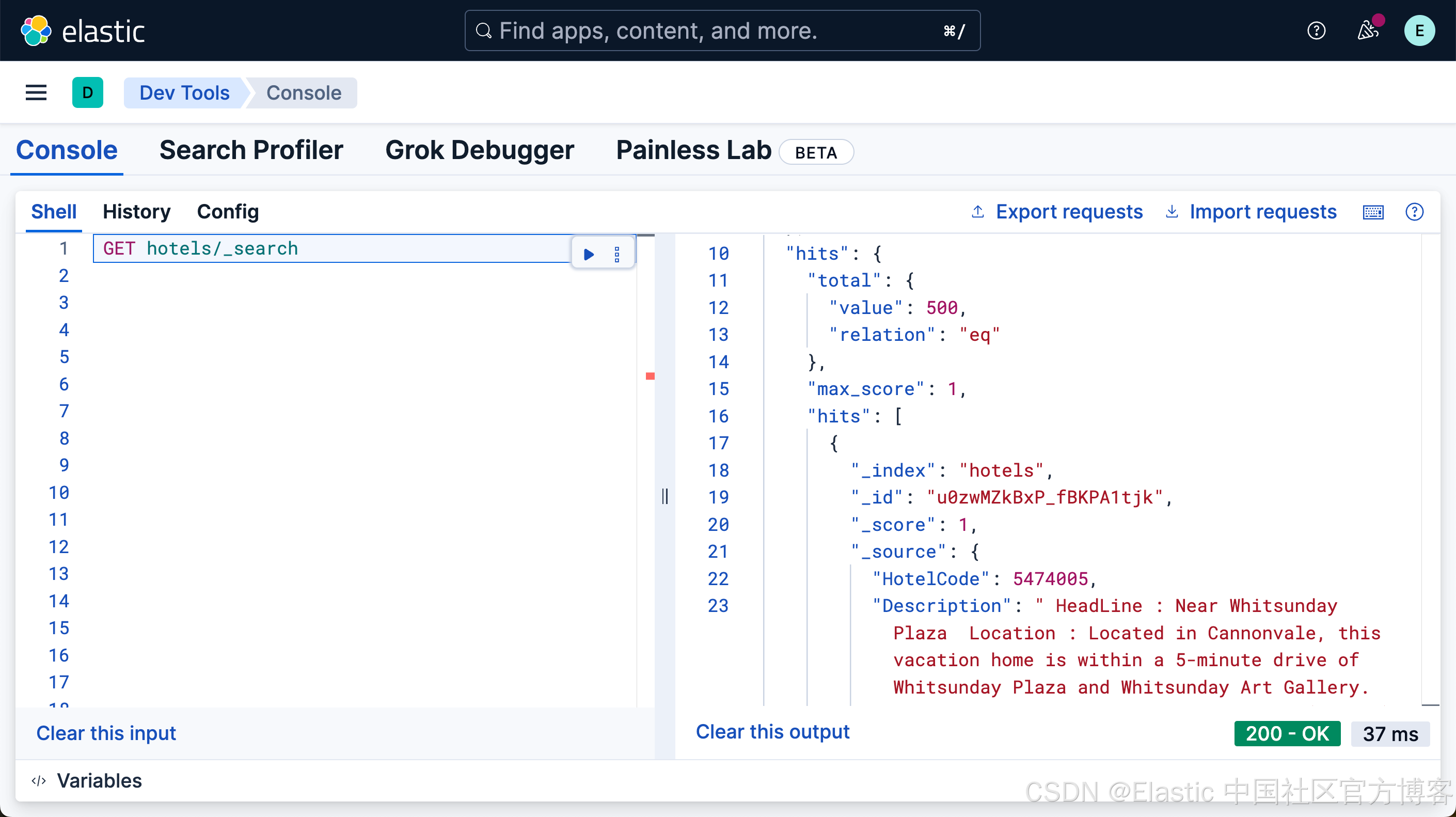This screenshot has height=817, width=1456.
Task: Click the export upload icon
Action: coord(977,212)
